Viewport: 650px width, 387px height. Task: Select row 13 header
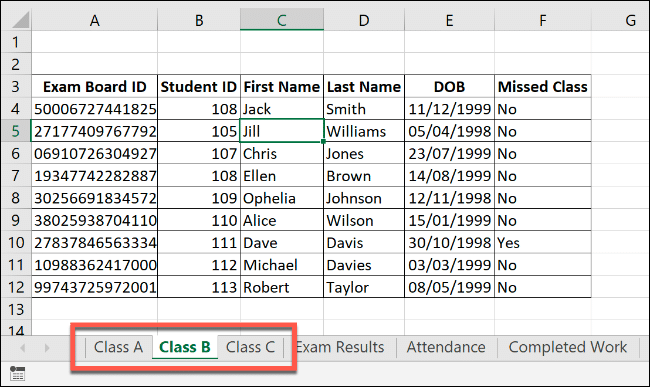[x=16, y=310]
